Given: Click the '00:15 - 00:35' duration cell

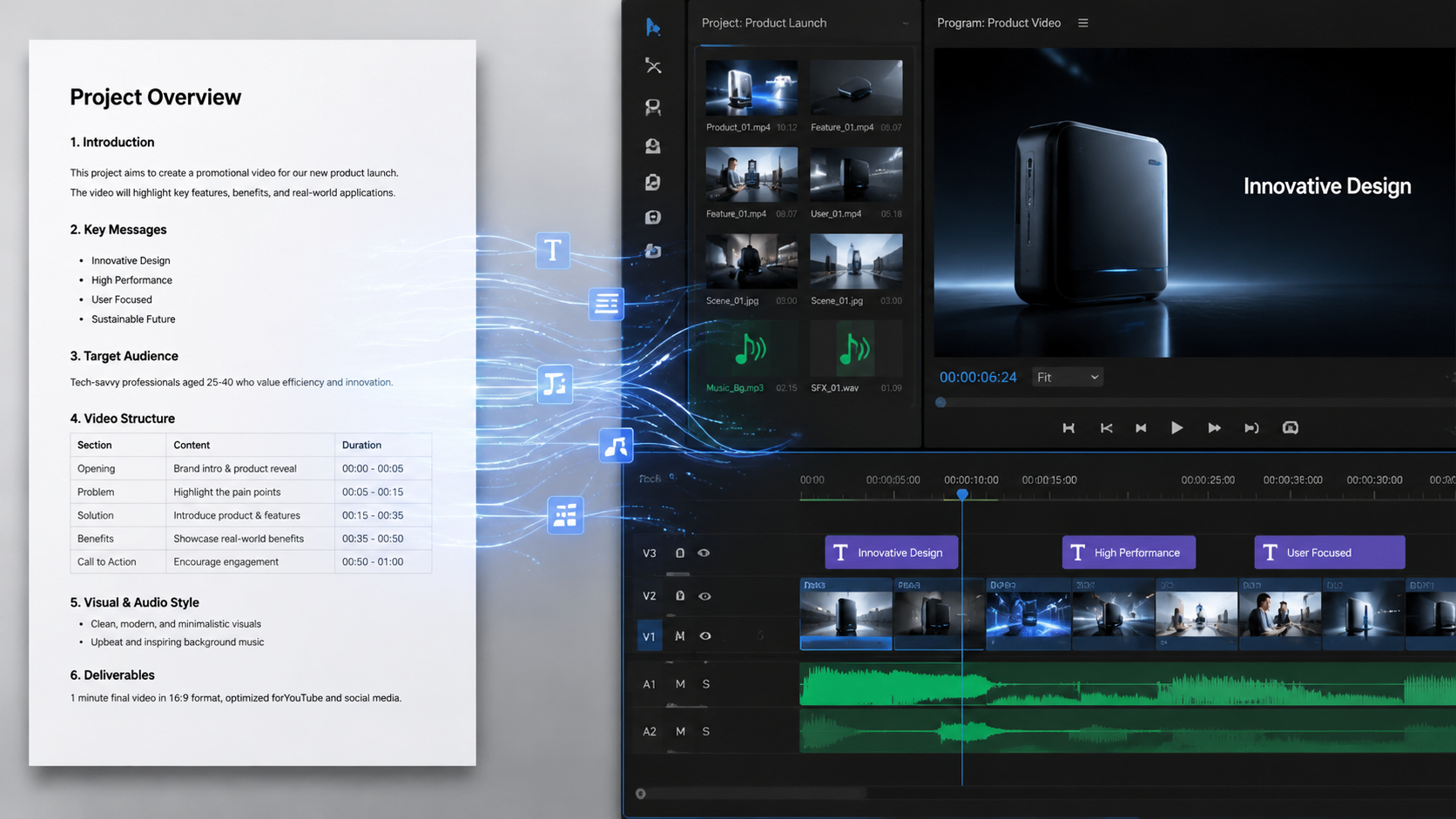Looking at the screenshot, I should 373,515.
